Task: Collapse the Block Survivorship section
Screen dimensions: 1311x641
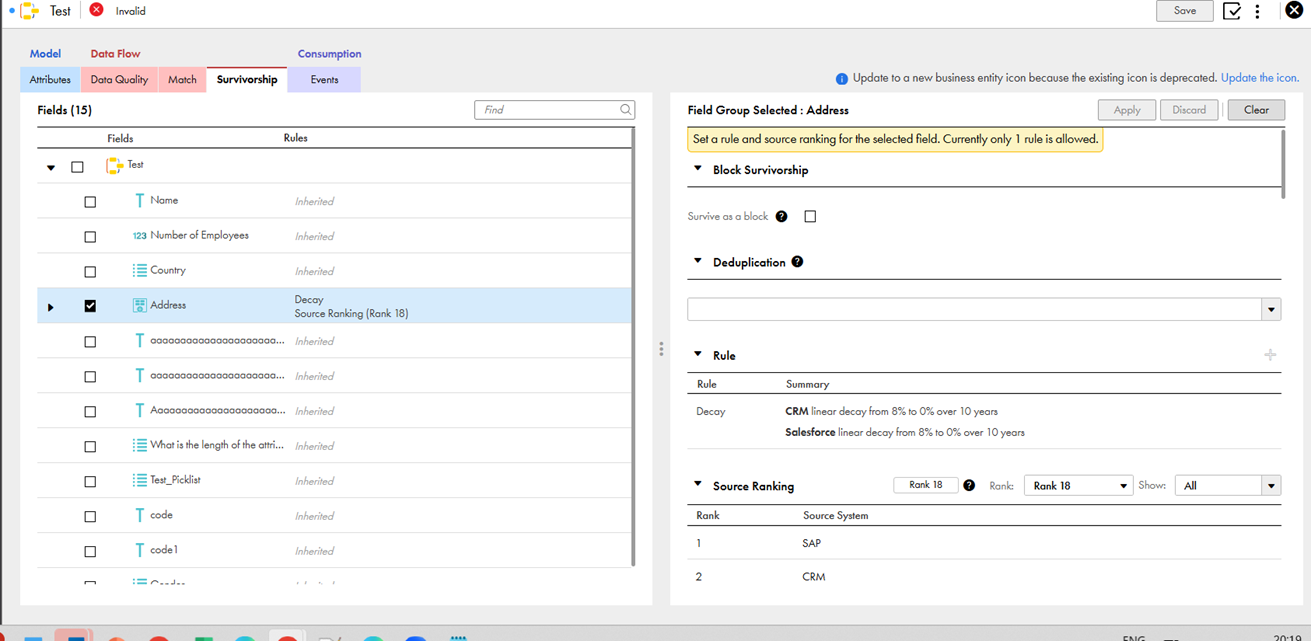Action: [x=698, y=169]
